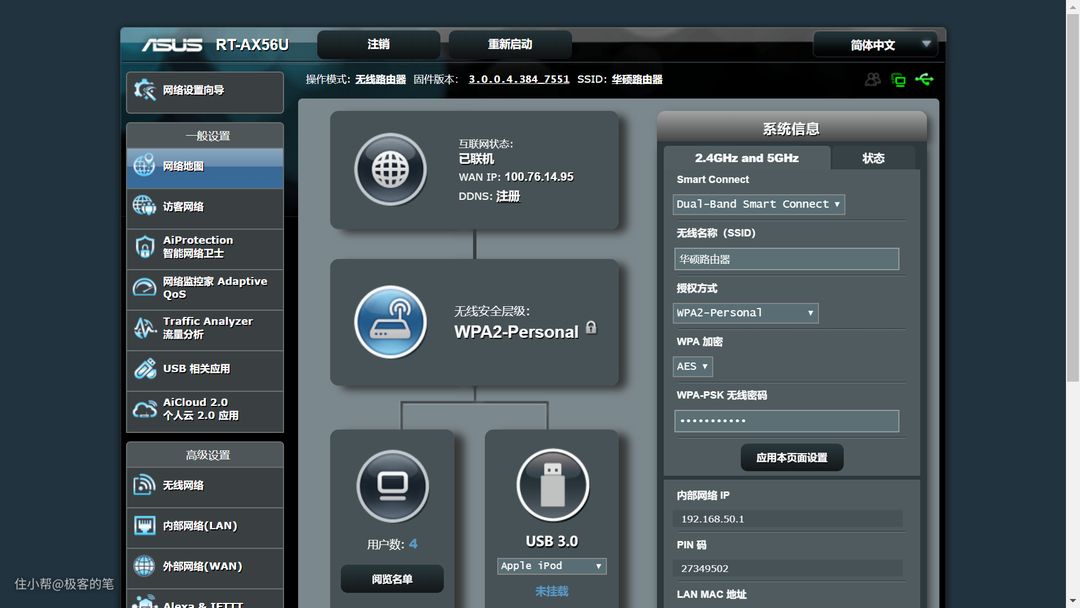Expand the Apple iPod USB device dropdown
Viewport: 1080px width, 608px height.
552,566
